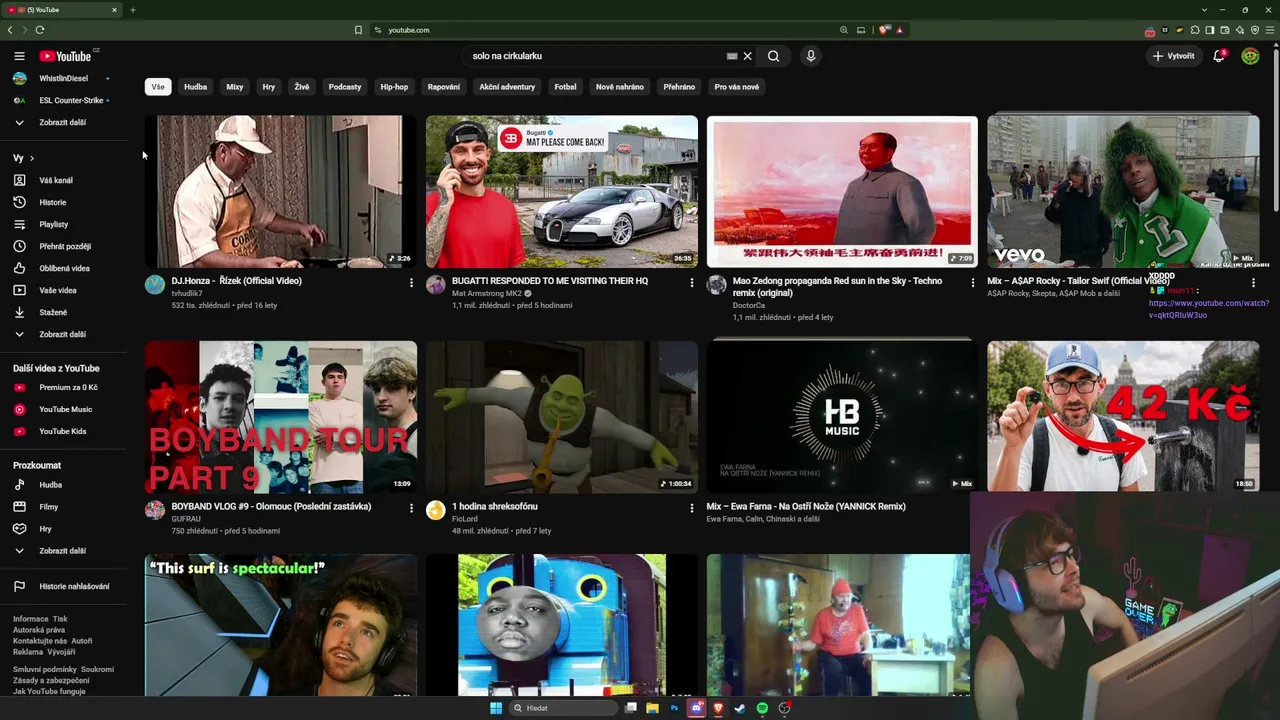Select the Živě filter chip
Viewport: 1280px width, 720px height.
coord(302,87)
